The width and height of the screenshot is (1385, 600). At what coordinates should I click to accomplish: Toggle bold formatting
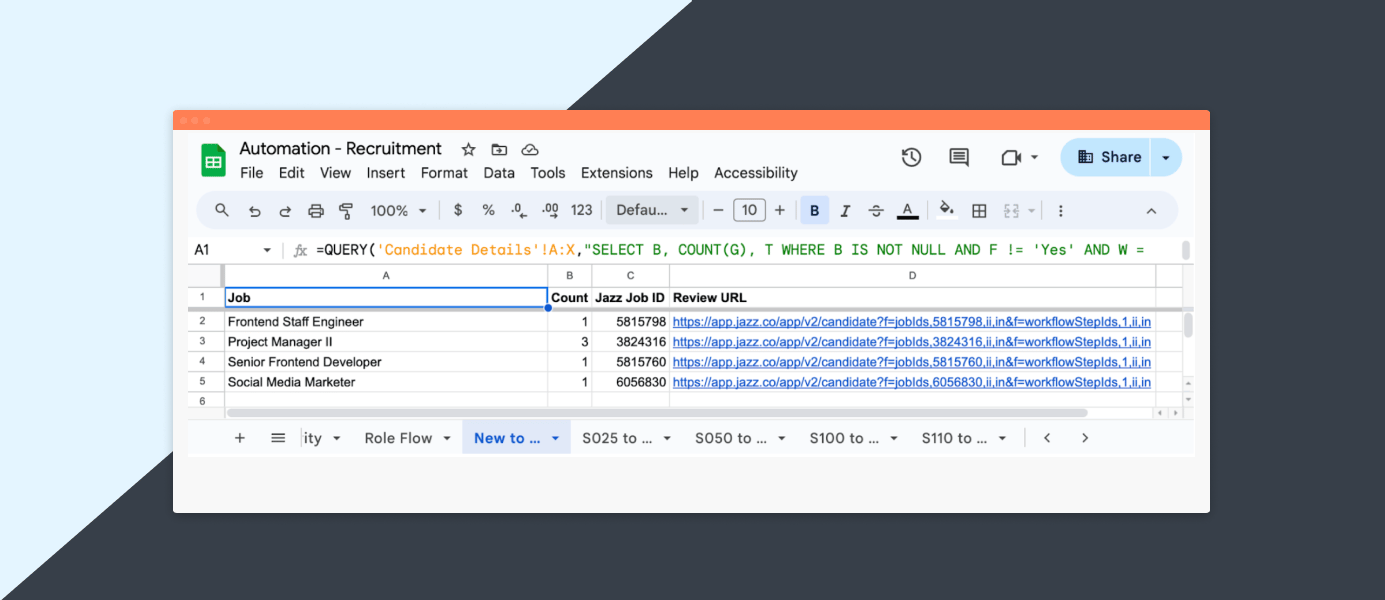click(814, 210)
